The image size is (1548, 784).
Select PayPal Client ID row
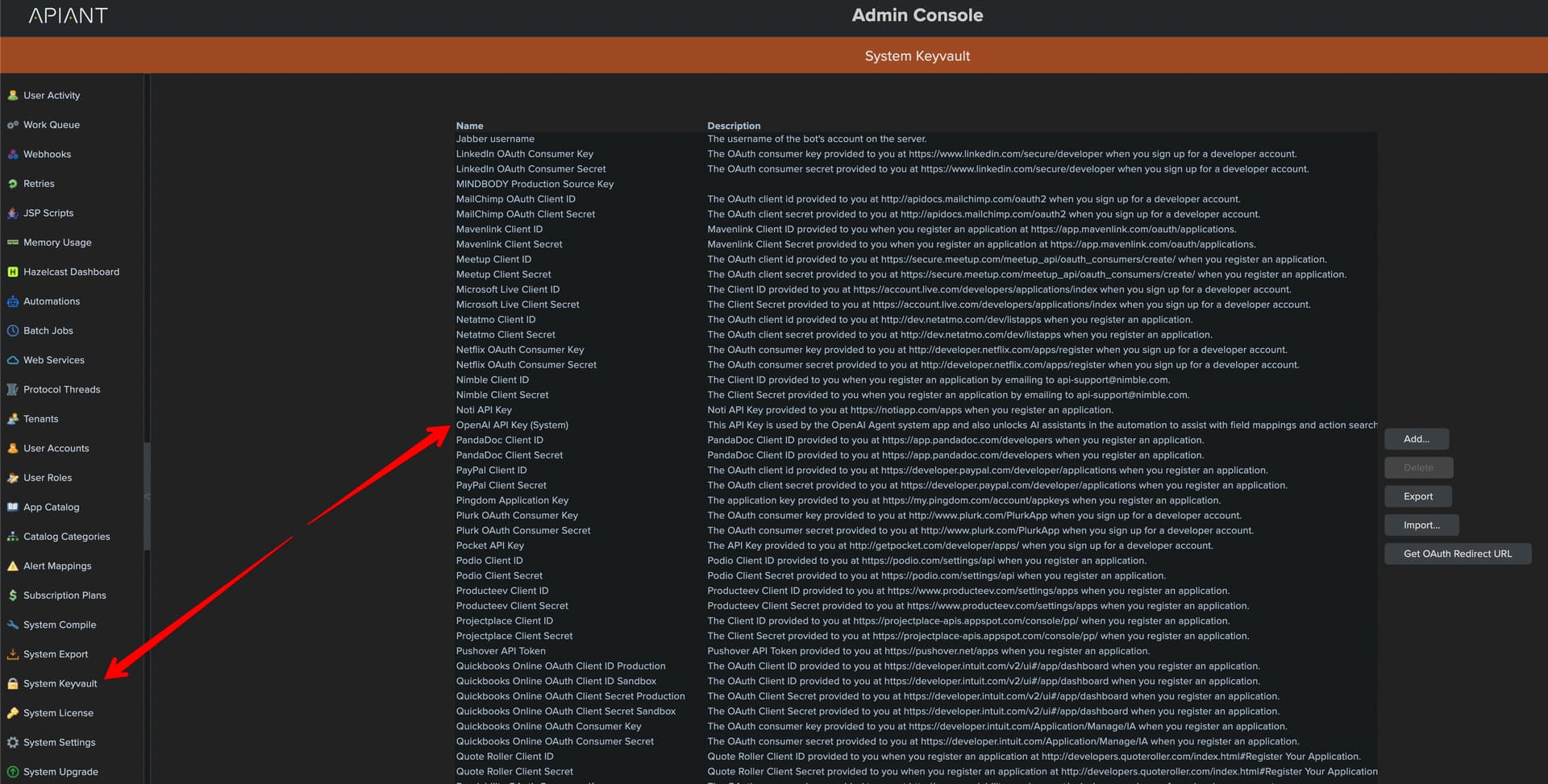coord(917,471)
